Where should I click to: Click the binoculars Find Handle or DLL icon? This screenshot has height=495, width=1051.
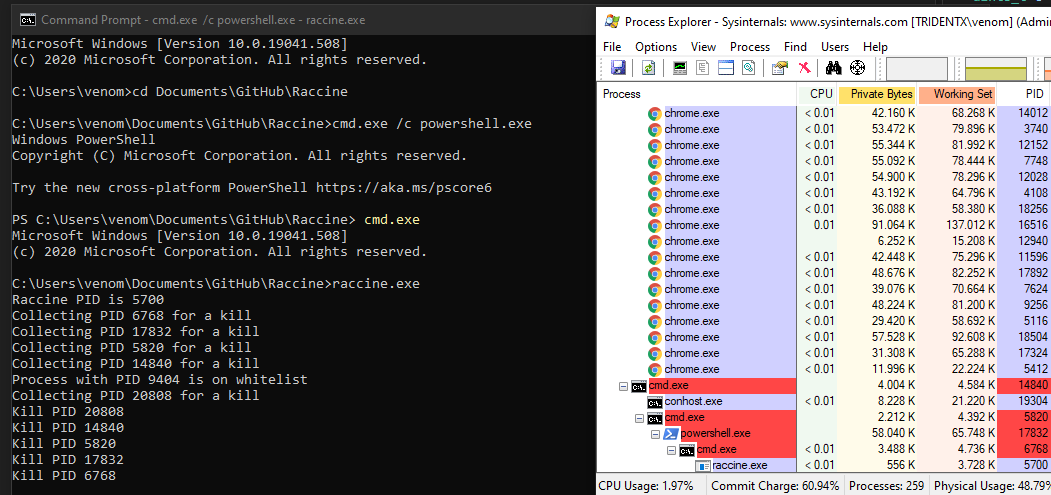tap(833, 68)
